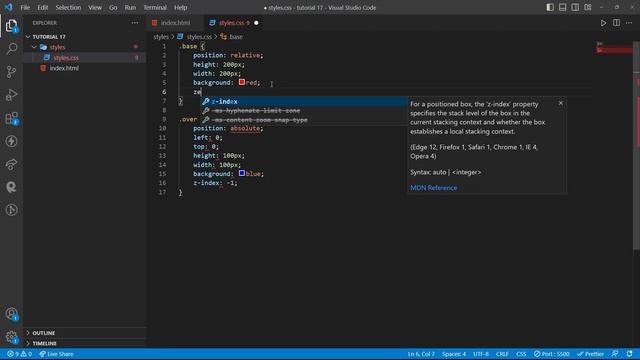Click the red color swatch
Image resolution: width=640 pixels, height=360 pixels.
(x=242, y=82)
